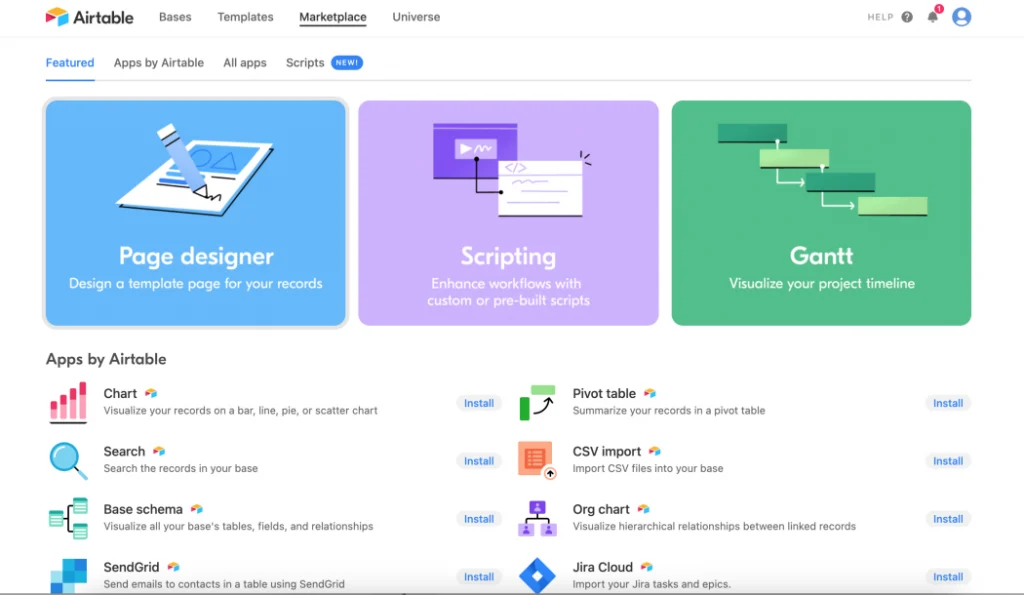Click the SendGrid app icon
This screenshot has width=1024, height=595.
68,575
